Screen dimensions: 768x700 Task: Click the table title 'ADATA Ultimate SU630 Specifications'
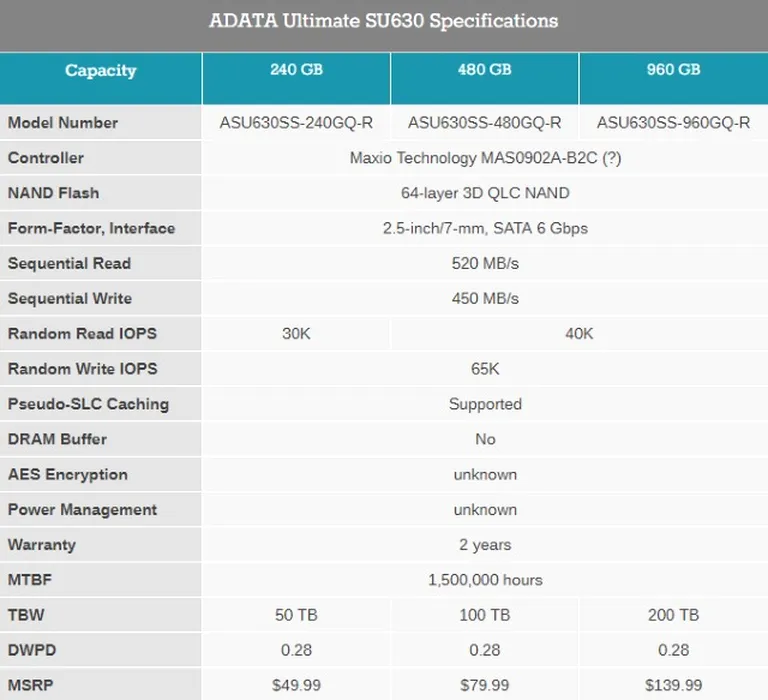coord(384,21)
